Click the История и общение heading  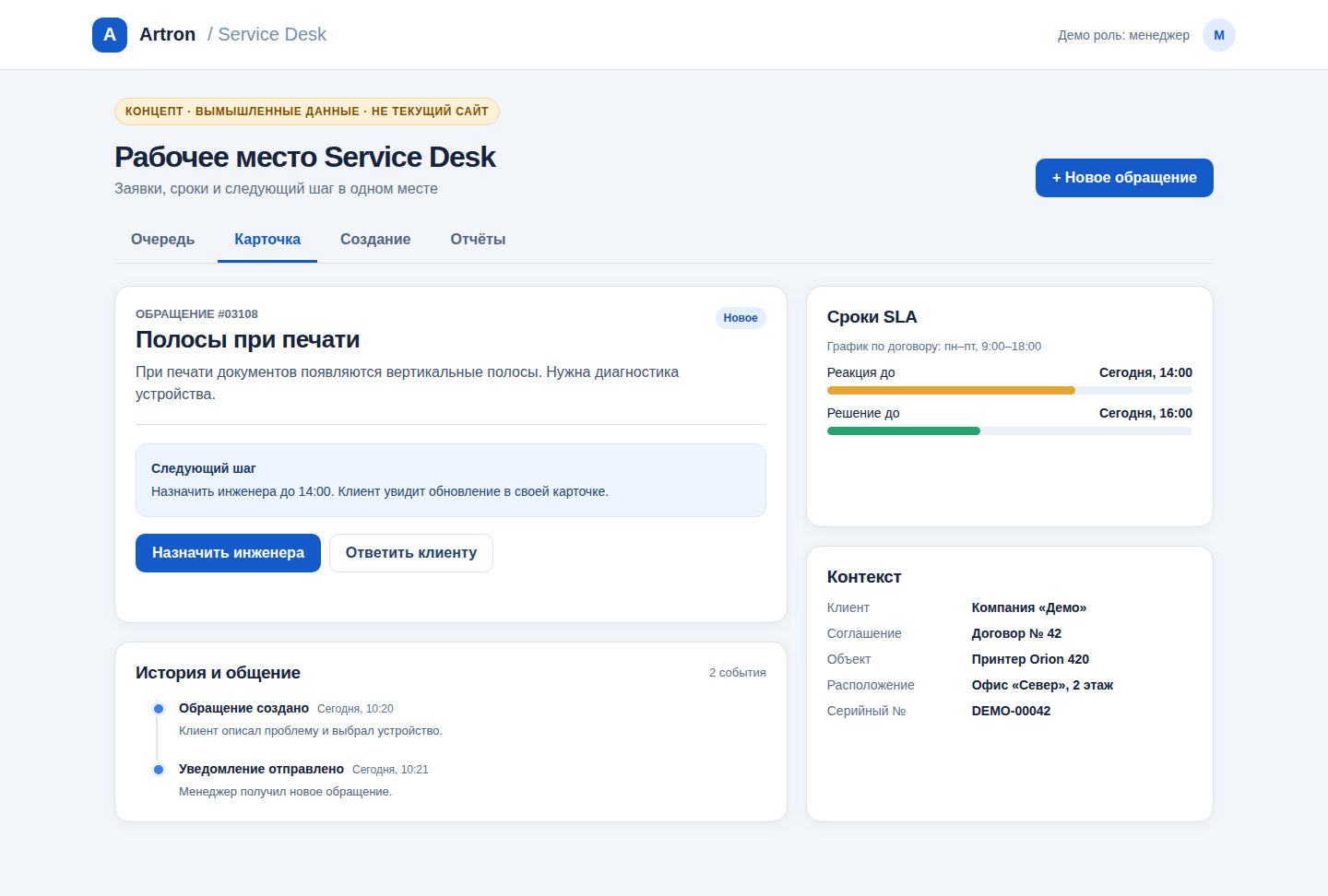pyautogui.click(x=218, y=673)
